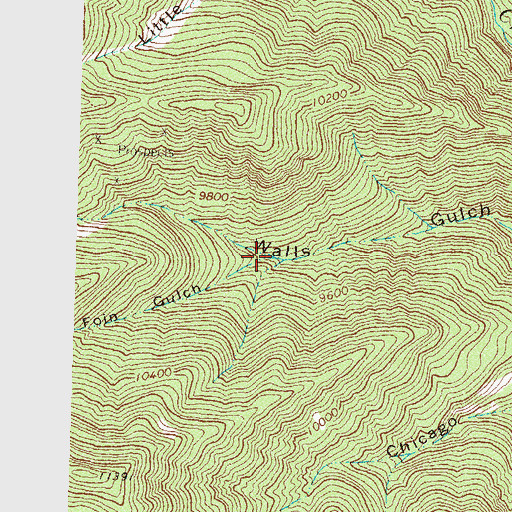Click the Little label at top left
Viewport: 512px width, 512px height.
pyautogui.click(x=161, y=25)
